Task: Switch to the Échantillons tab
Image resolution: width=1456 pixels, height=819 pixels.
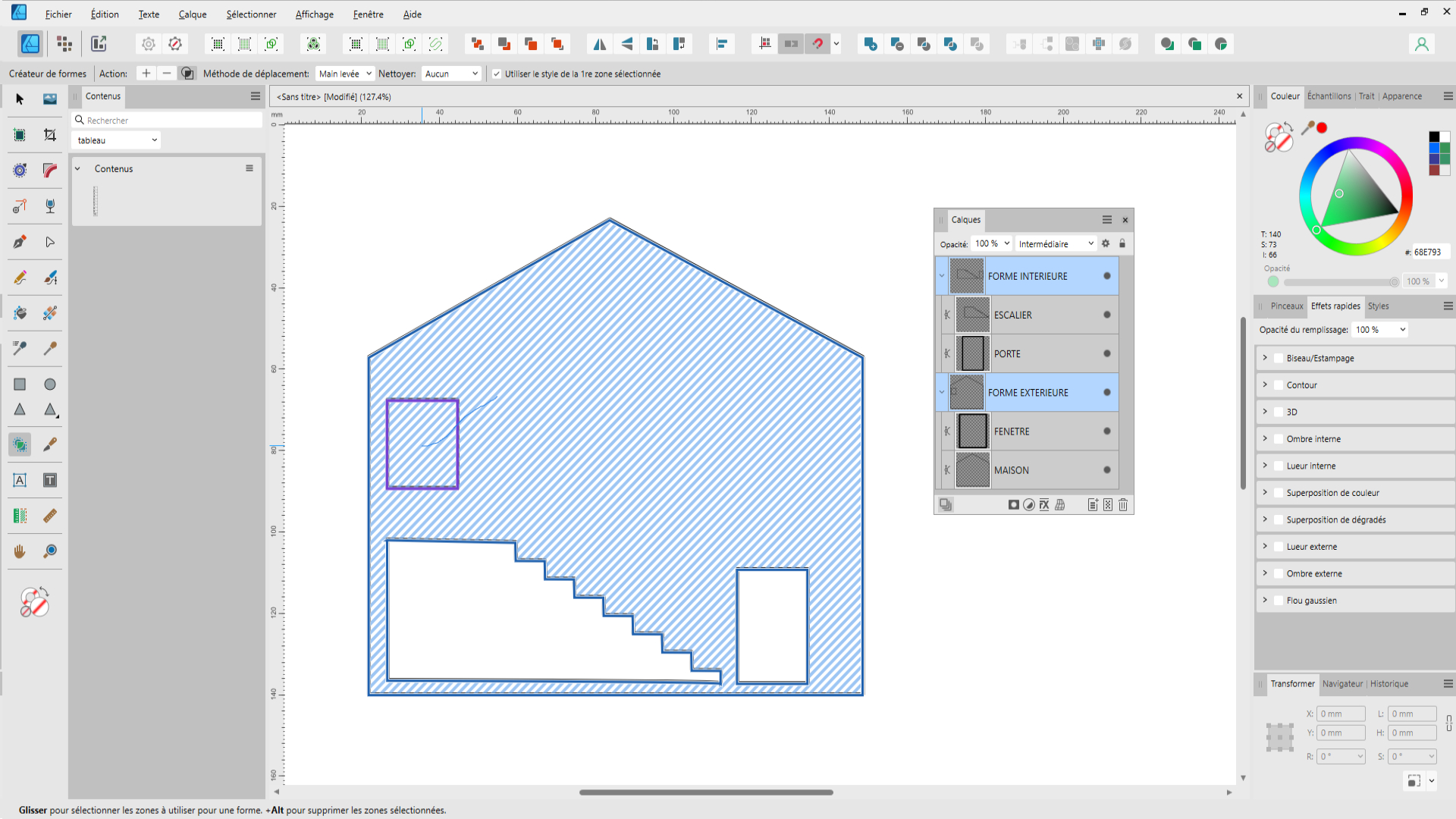Action: coord(1329,96)
